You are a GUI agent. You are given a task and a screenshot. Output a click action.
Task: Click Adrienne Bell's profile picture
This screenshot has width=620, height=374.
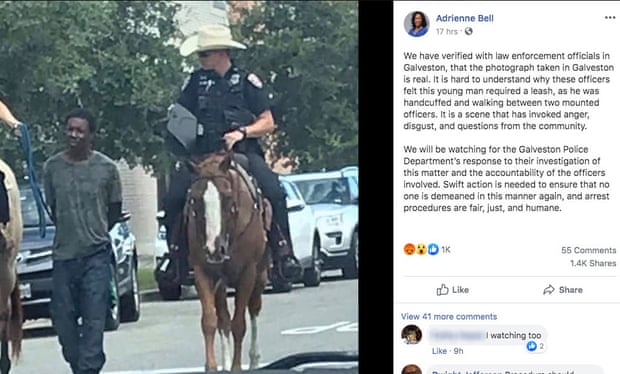[416, 24]
